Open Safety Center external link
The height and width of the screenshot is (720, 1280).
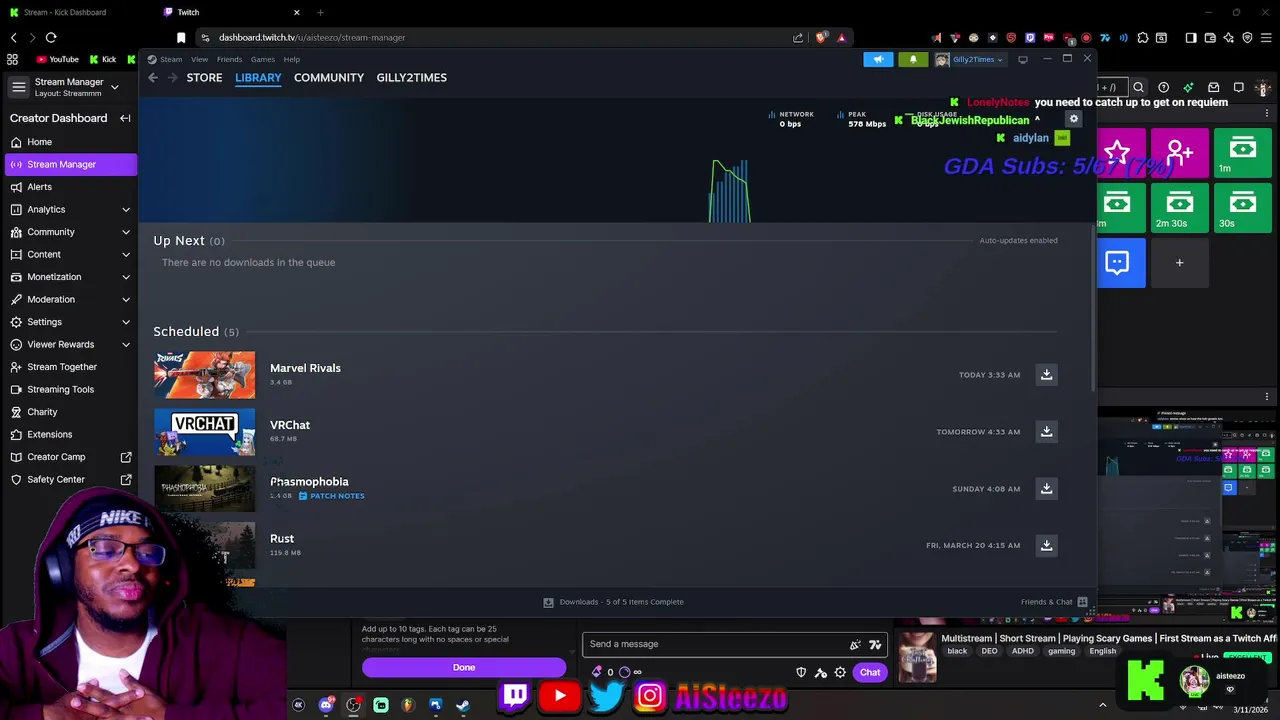coord(69,479)
